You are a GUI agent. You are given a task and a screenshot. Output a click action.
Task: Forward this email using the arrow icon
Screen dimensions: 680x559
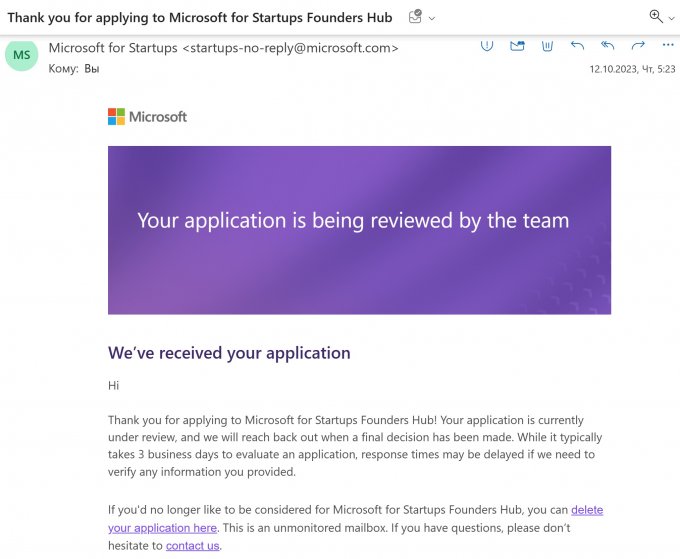(x=638, y=46)
